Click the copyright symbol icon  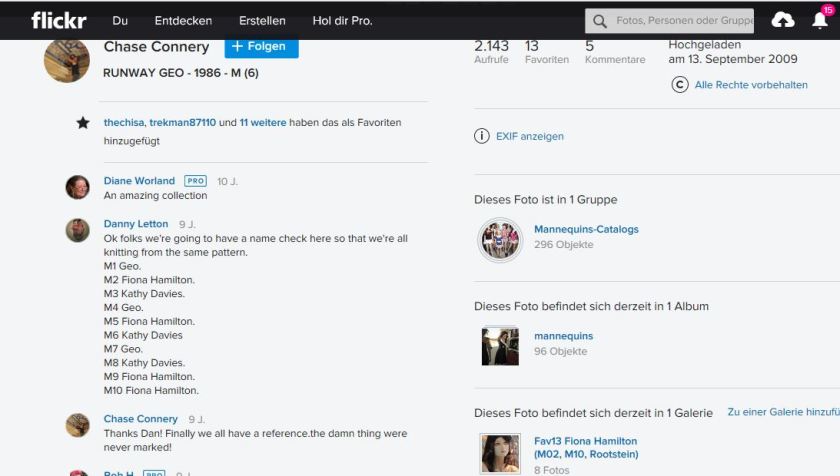[x=680, y=85]
